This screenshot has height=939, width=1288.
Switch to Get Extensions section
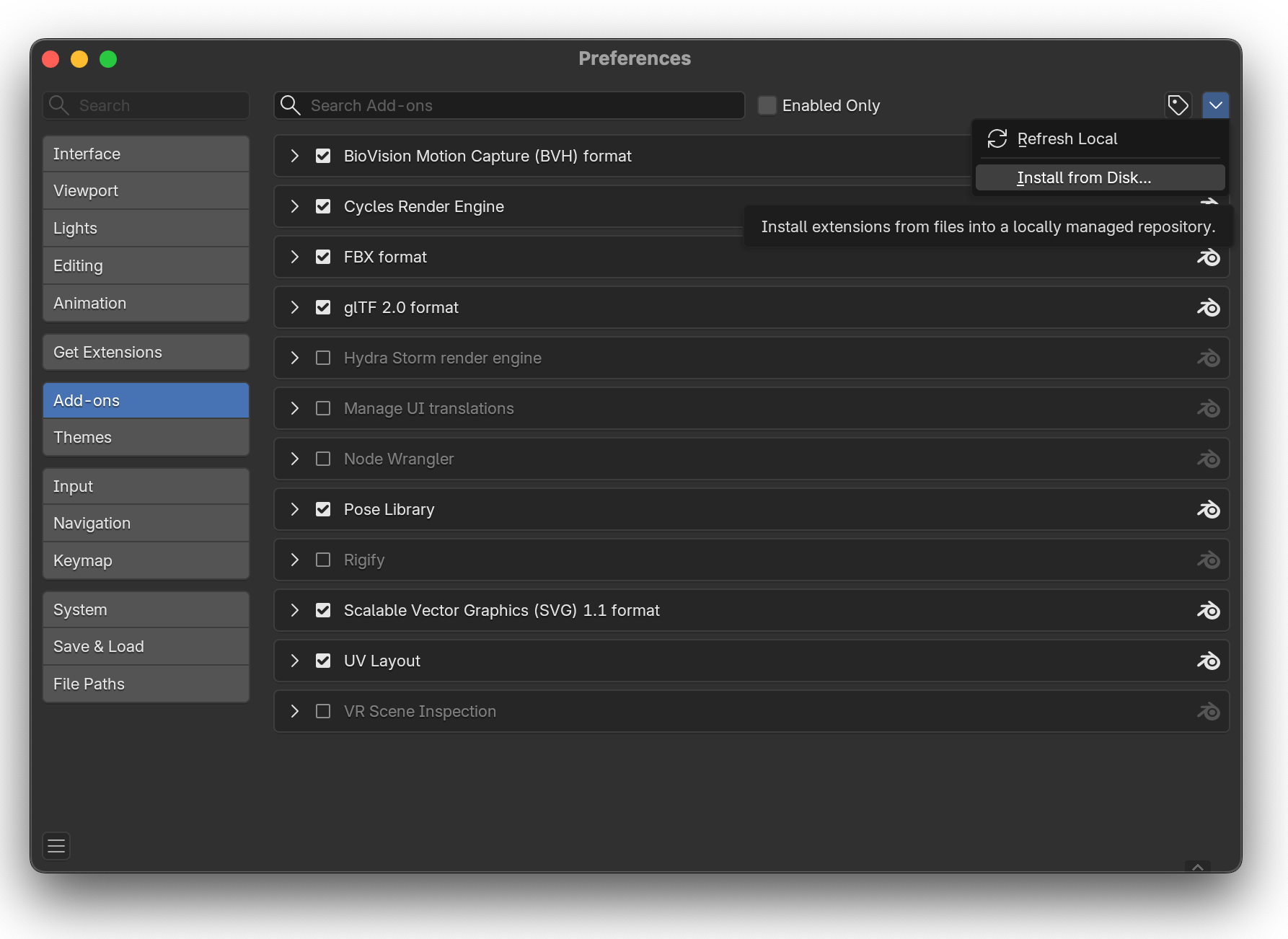click(146, 352)
